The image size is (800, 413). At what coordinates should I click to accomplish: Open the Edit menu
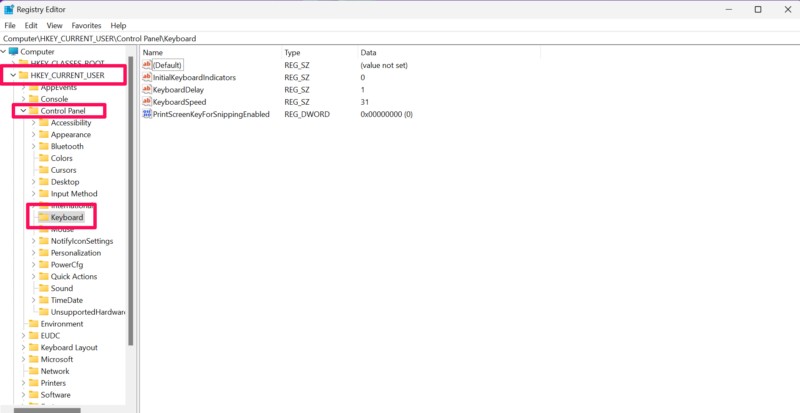32,25
